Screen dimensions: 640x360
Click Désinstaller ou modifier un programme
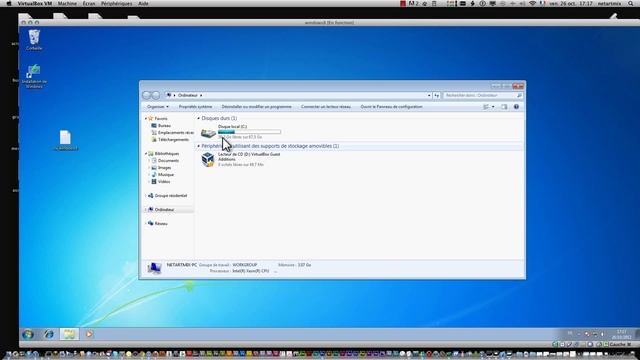257,107
